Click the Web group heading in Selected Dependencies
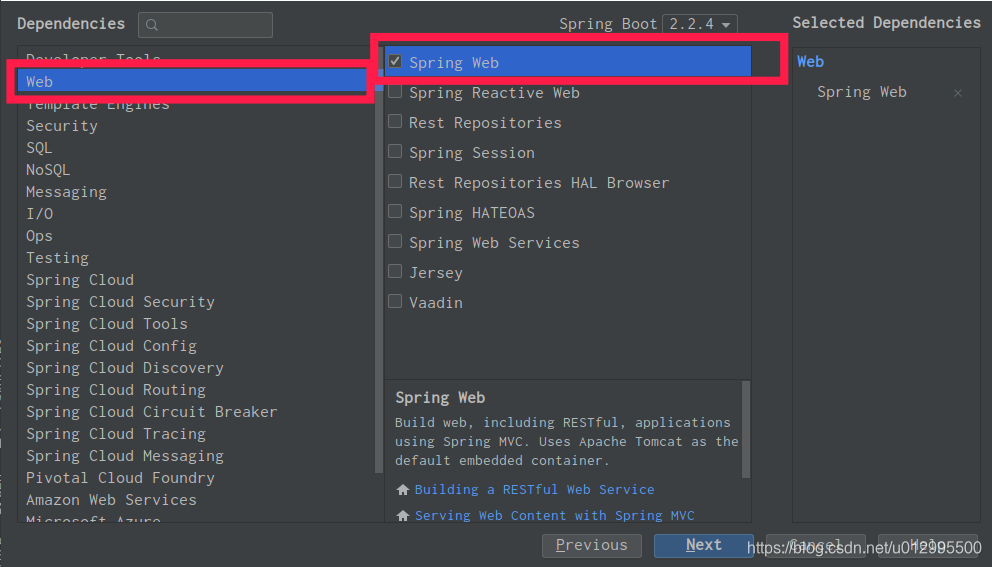This screenshot has height=567, width=992. 810,62
